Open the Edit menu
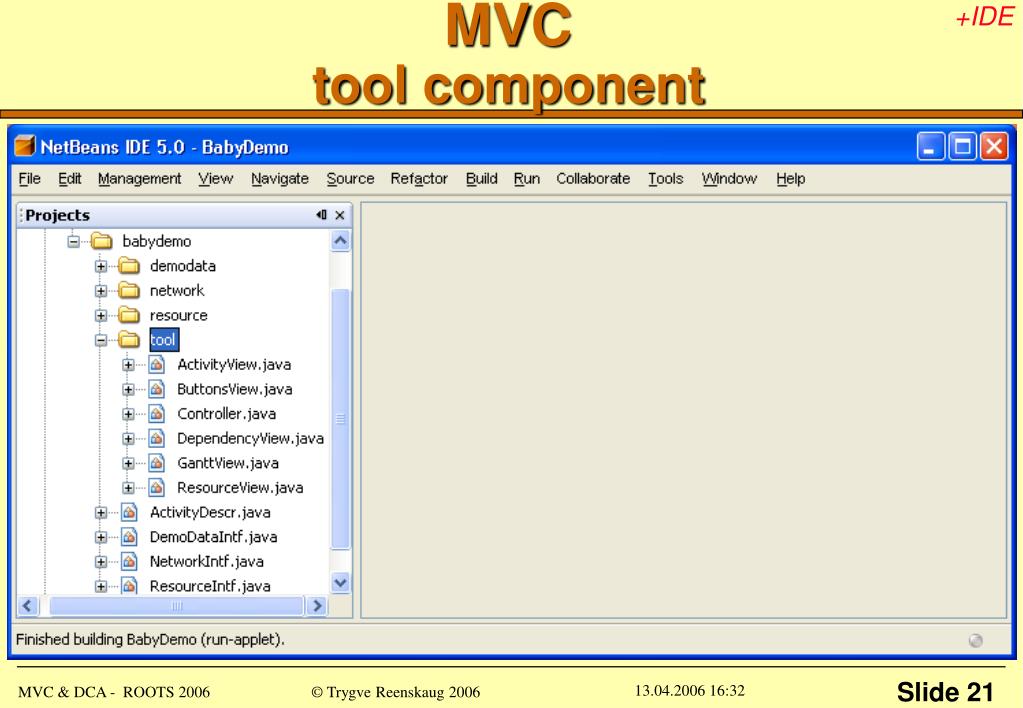 coord(70,179)
